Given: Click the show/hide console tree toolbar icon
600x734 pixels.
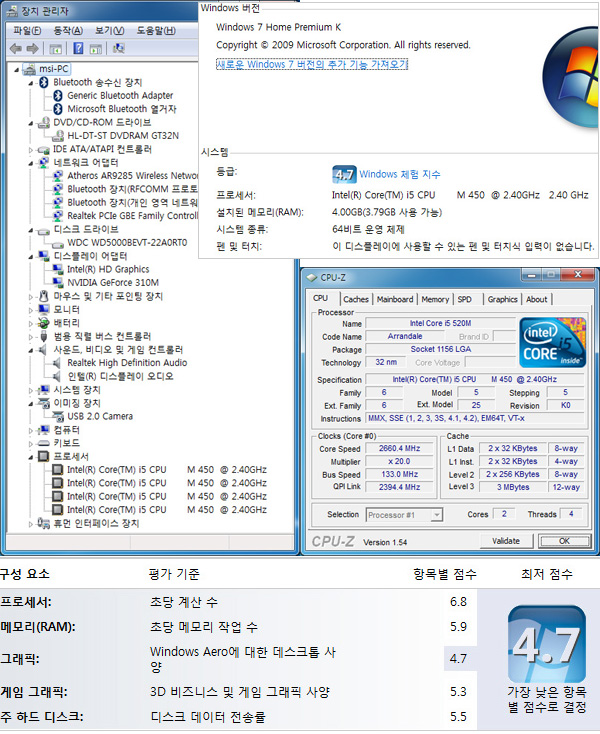Looking at the screenshot, I should [55, 48].
